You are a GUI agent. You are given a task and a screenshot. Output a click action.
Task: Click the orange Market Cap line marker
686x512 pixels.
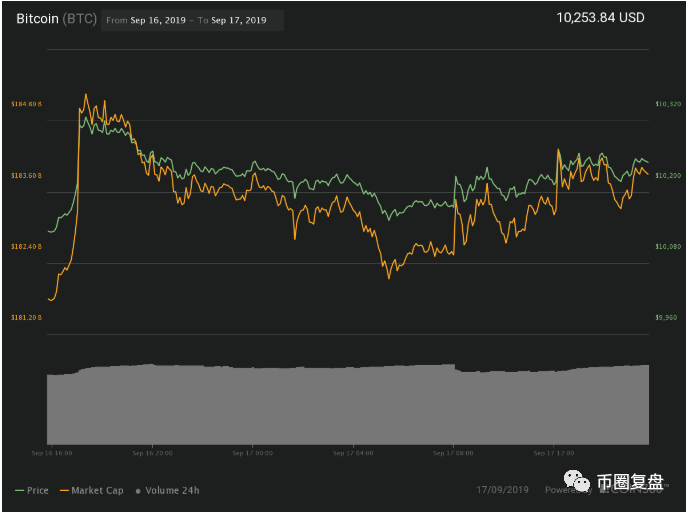coord(67,490)
